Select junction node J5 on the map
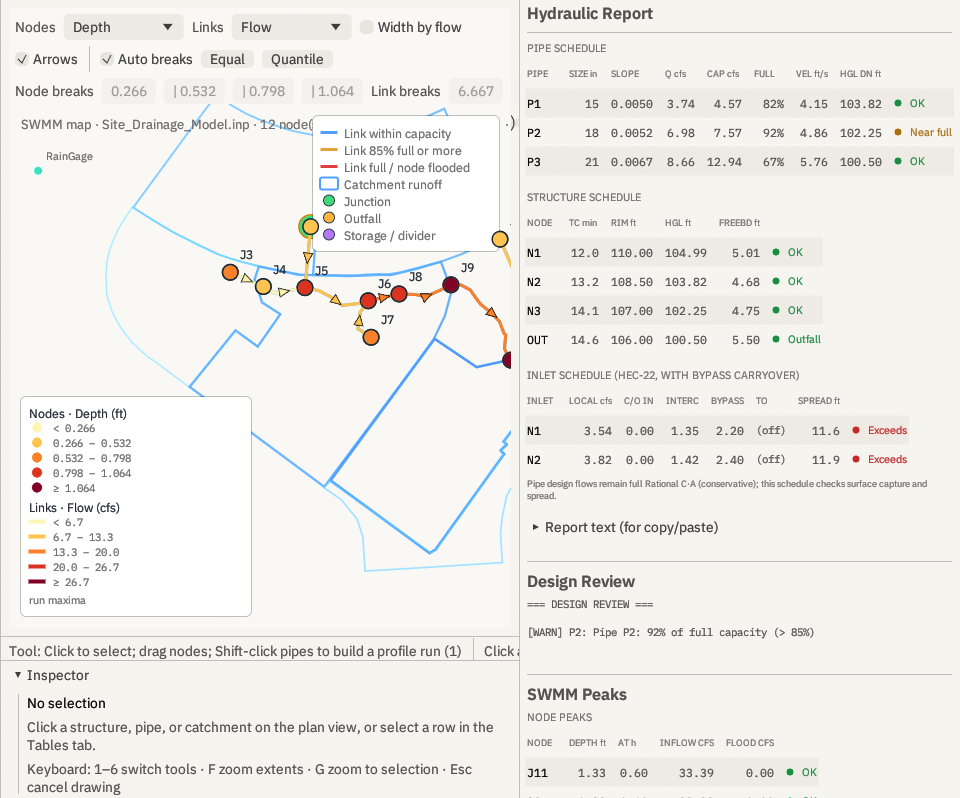The width and height of the screenshot is (960, 798). (305, 287)
